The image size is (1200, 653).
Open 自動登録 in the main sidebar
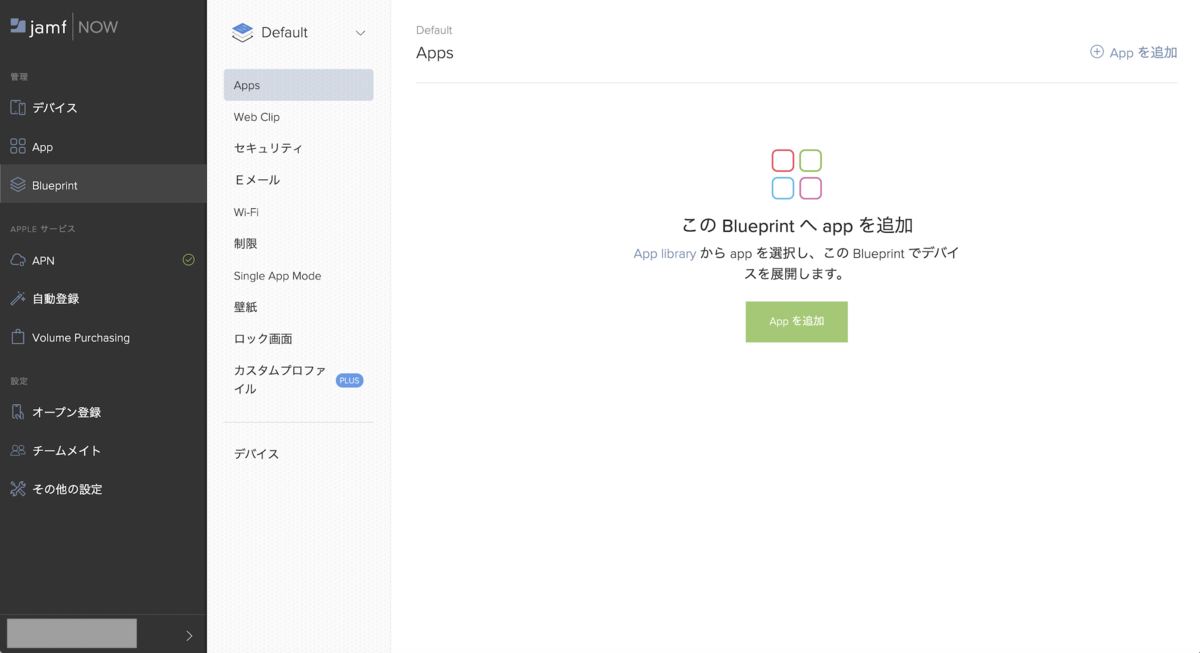point(103,298)
